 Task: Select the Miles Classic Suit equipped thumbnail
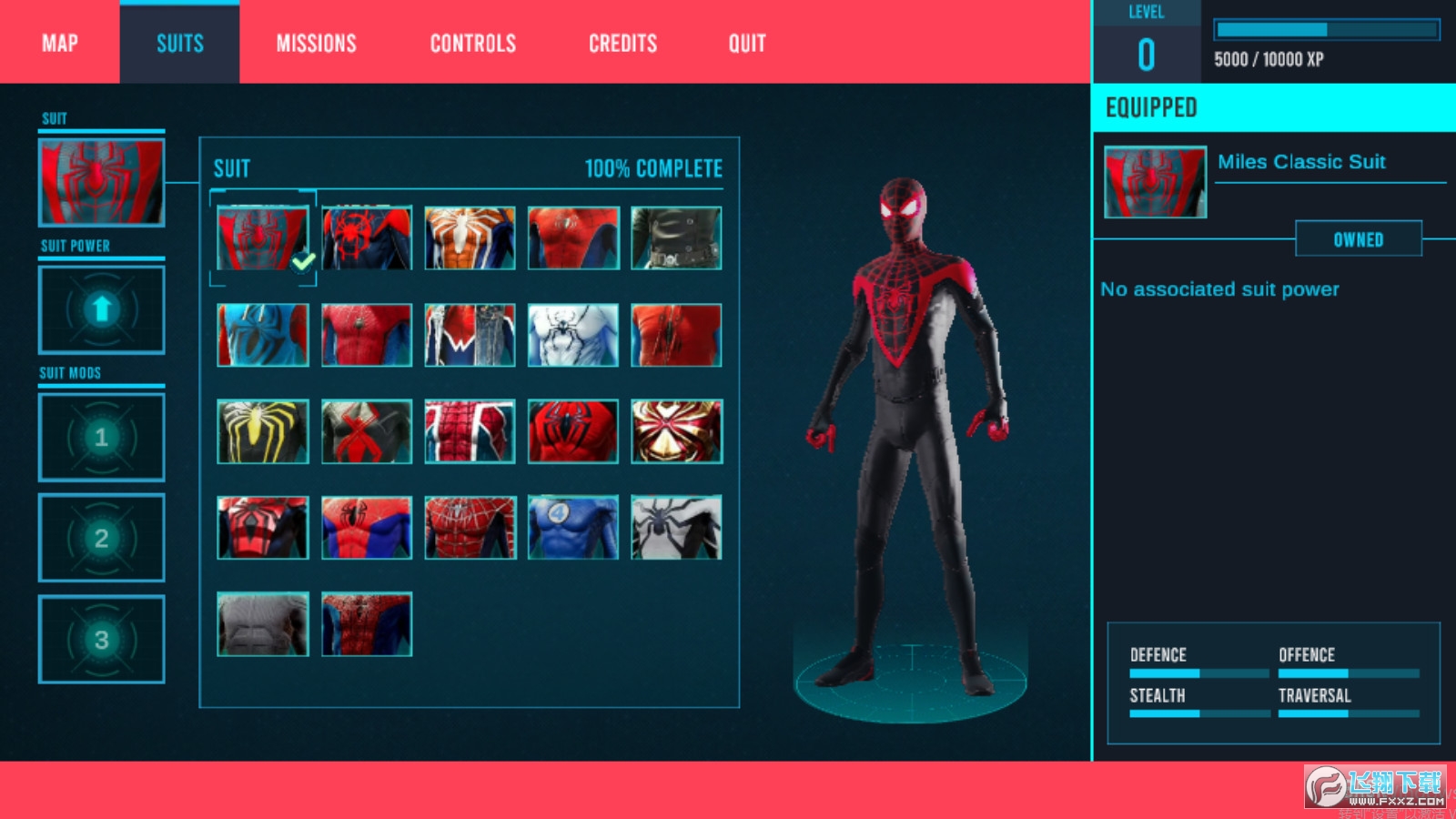(x=1156, y=182)
